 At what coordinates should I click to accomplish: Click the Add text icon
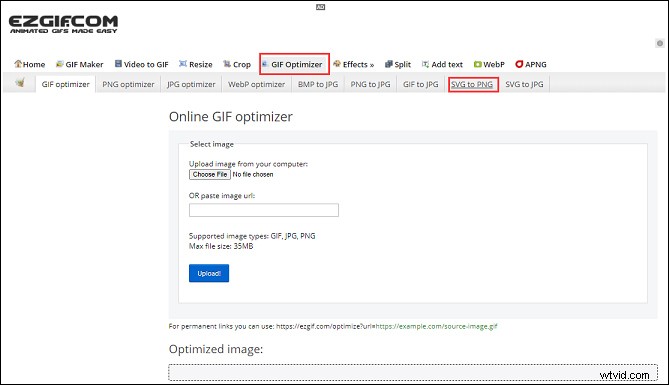(x=425, y=64)
